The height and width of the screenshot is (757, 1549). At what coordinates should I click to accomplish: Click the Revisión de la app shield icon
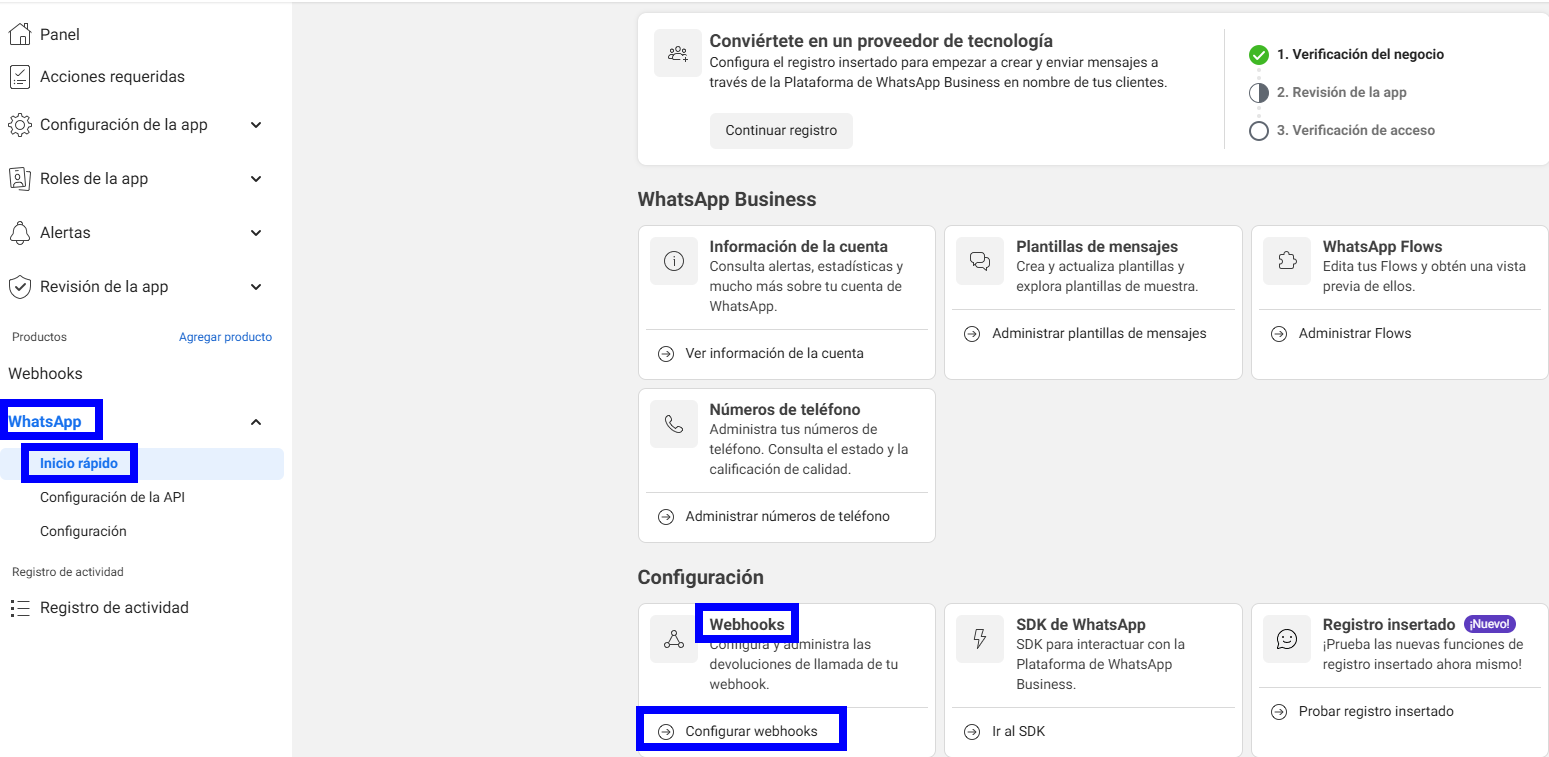coord(20,287)
